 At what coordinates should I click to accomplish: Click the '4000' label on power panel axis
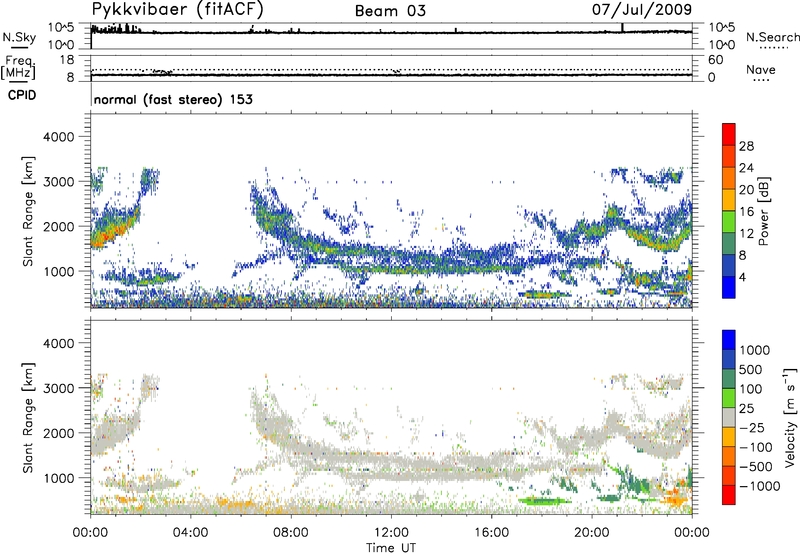point(59,137)
